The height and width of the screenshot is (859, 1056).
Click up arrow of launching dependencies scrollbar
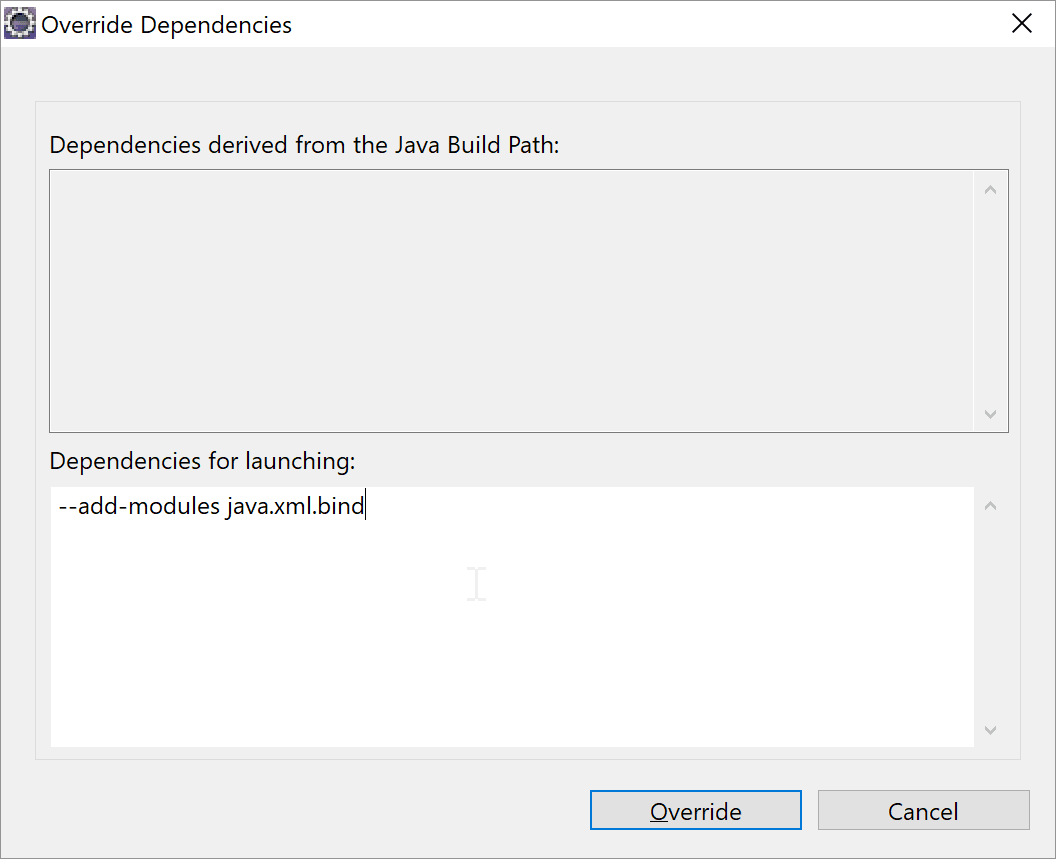[x=990, y=505]
